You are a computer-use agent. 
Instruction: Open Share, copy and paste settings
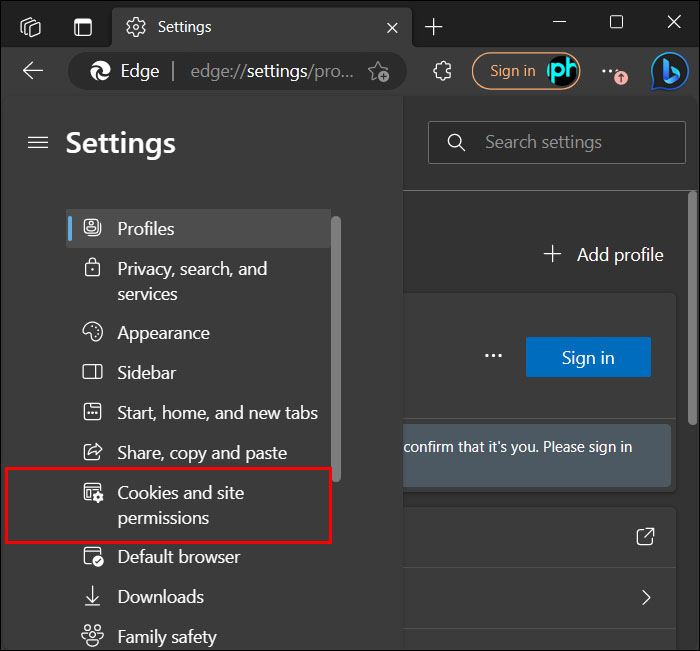pos(199,453)
